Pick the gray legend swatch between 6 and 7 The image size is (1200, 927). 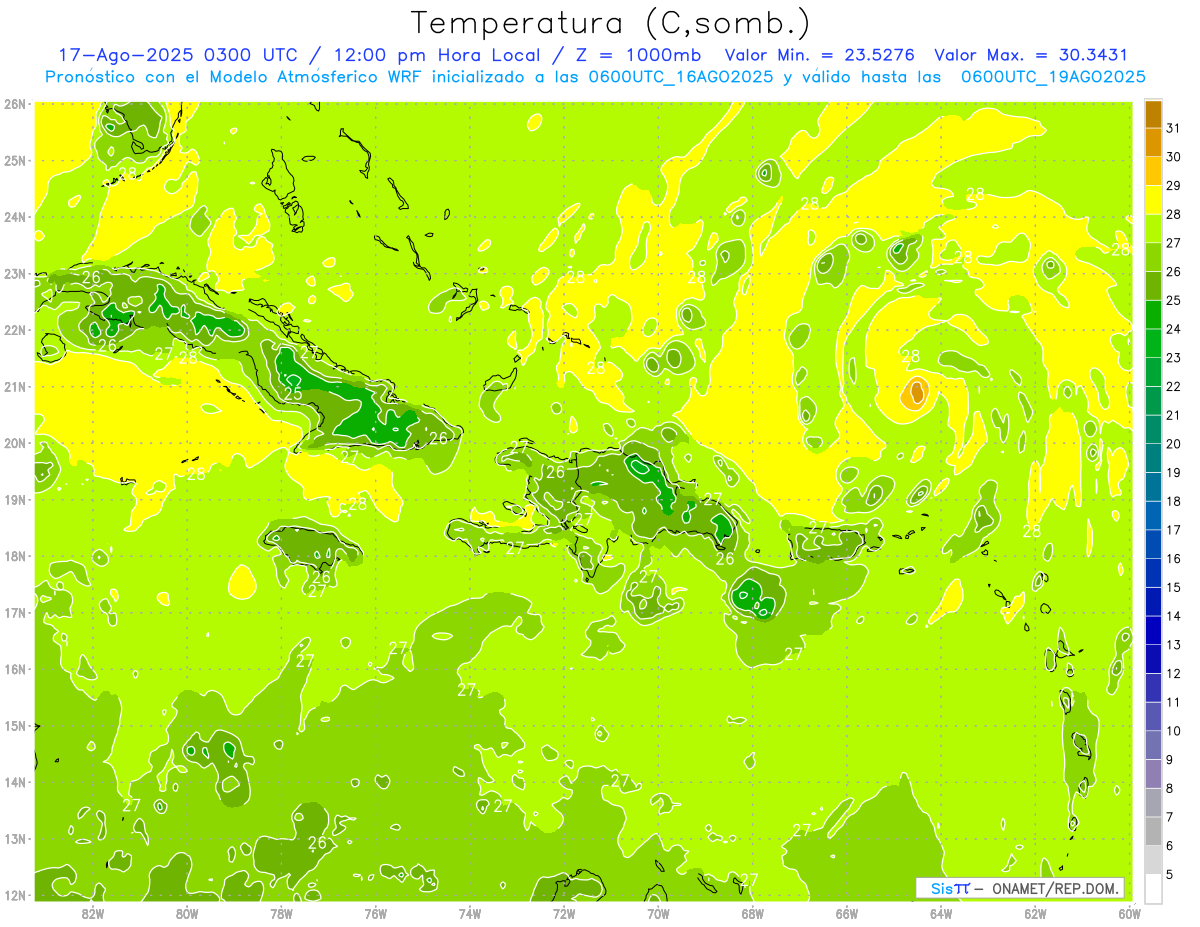pos(1153,832)
